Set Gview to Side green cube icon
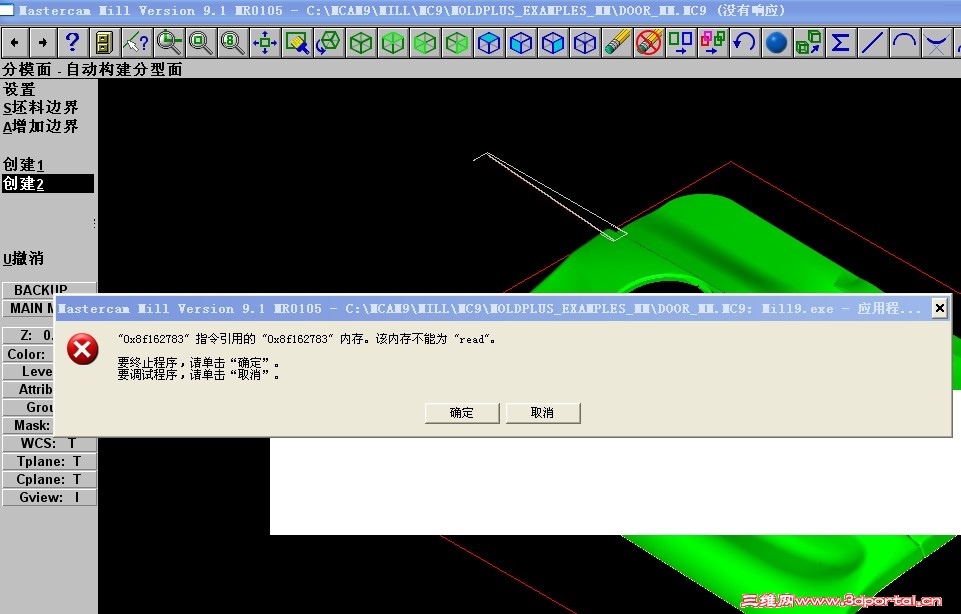The height and width of the screenshot is (614, 961). [457, 42]
